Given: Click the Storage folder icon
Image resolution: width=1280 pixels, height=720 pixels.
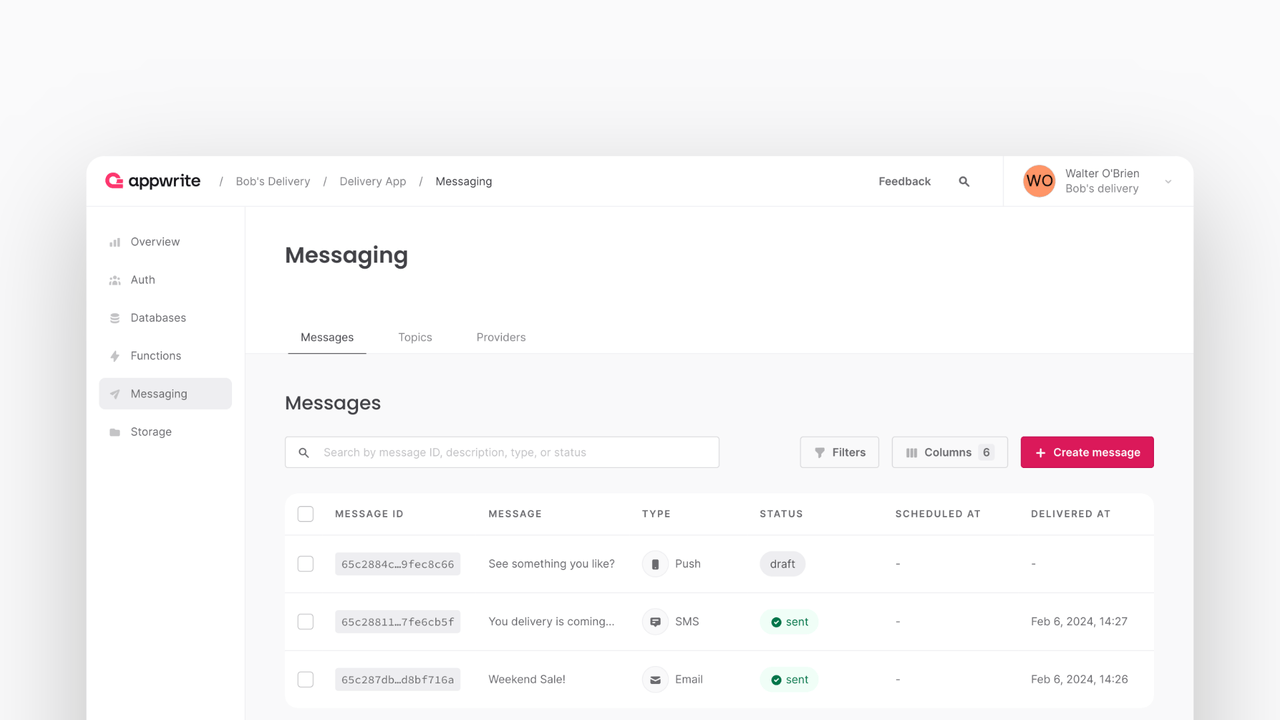Looking at the screenshot, I should pyautogui.click(x=115, y=432).
